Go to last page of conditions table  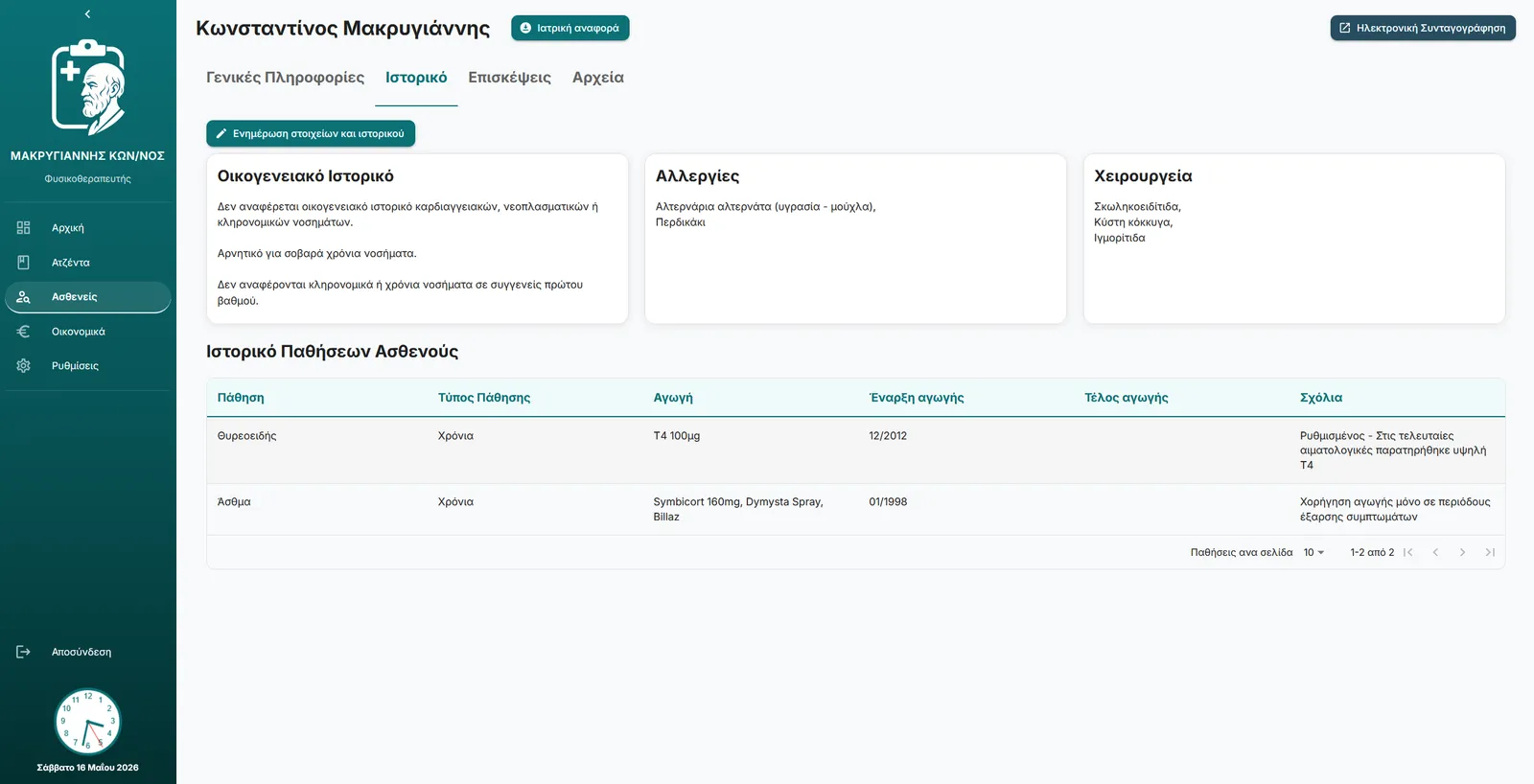[1490, 552]
